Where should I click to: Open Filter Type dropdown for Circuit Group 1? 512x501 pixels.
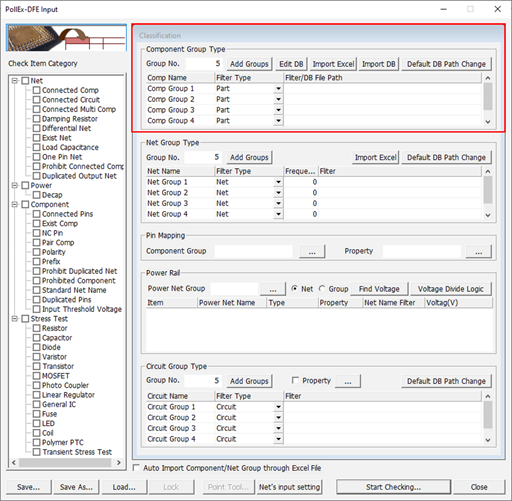click(x=278, y=407)
